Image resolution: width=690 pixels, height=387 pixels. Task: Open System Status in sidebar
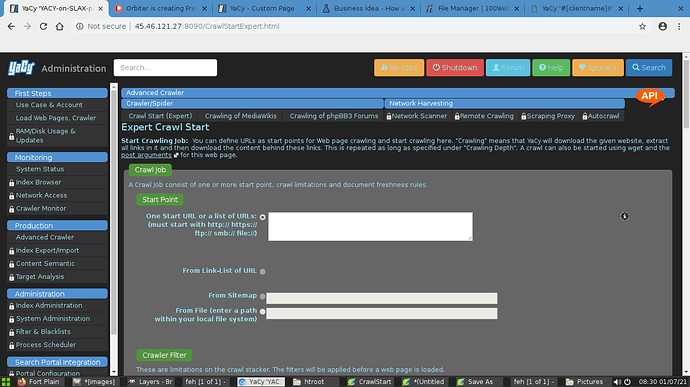40,169
